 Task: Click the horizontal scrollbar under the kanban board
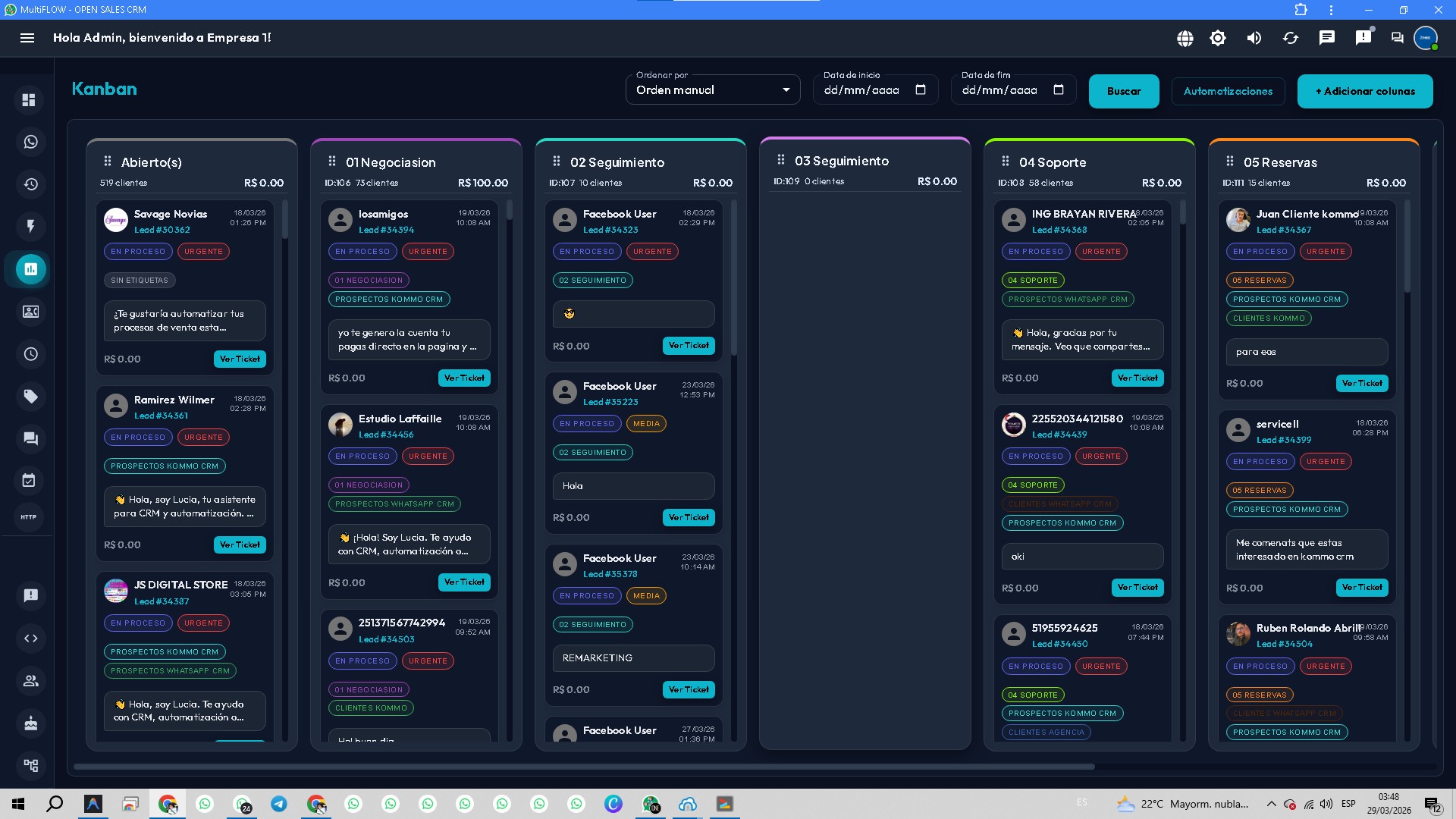[584, 767]
